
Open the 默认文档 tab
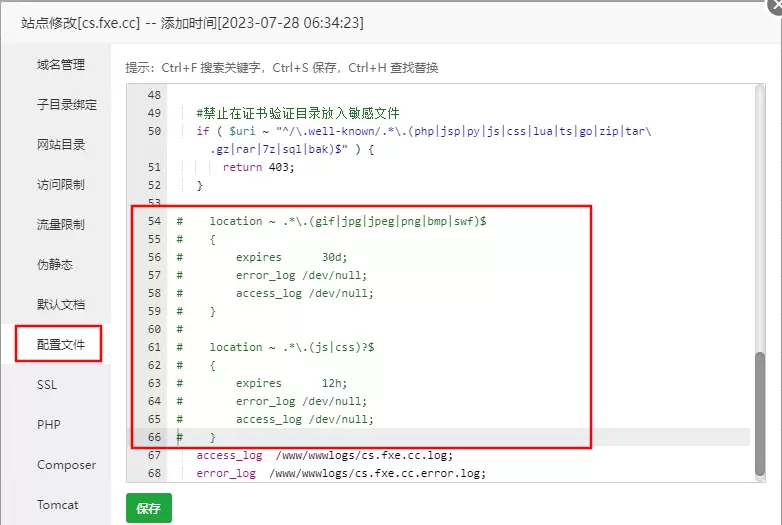[x=61, y=304]
